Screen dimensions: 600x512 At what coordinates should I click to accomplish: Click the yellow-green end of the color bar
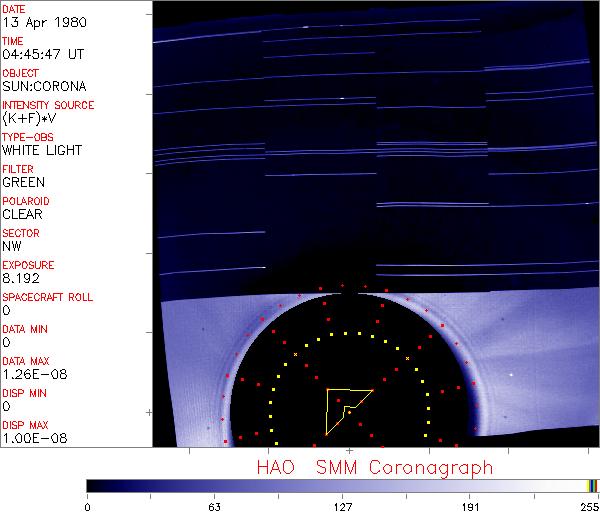coord(592,485)
